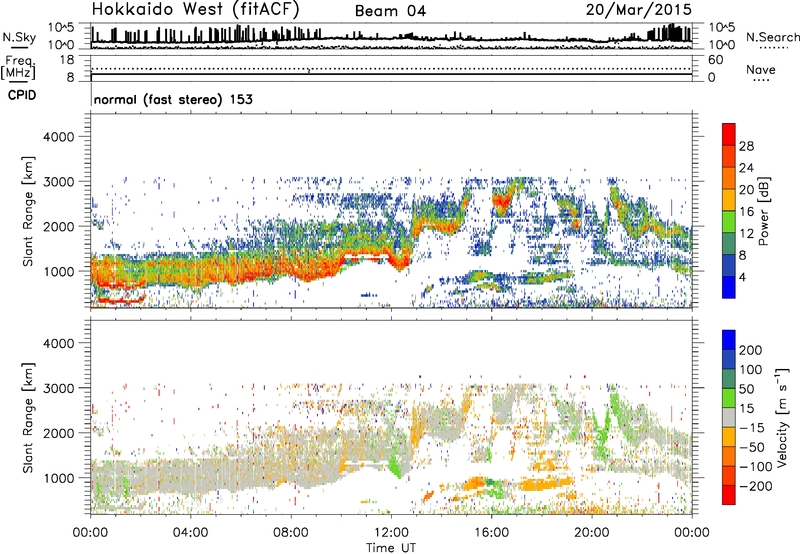Pick the grey -15 to 15 velocity segment
Viewport: 800px width, 554px height.
(x=729, y=417)
